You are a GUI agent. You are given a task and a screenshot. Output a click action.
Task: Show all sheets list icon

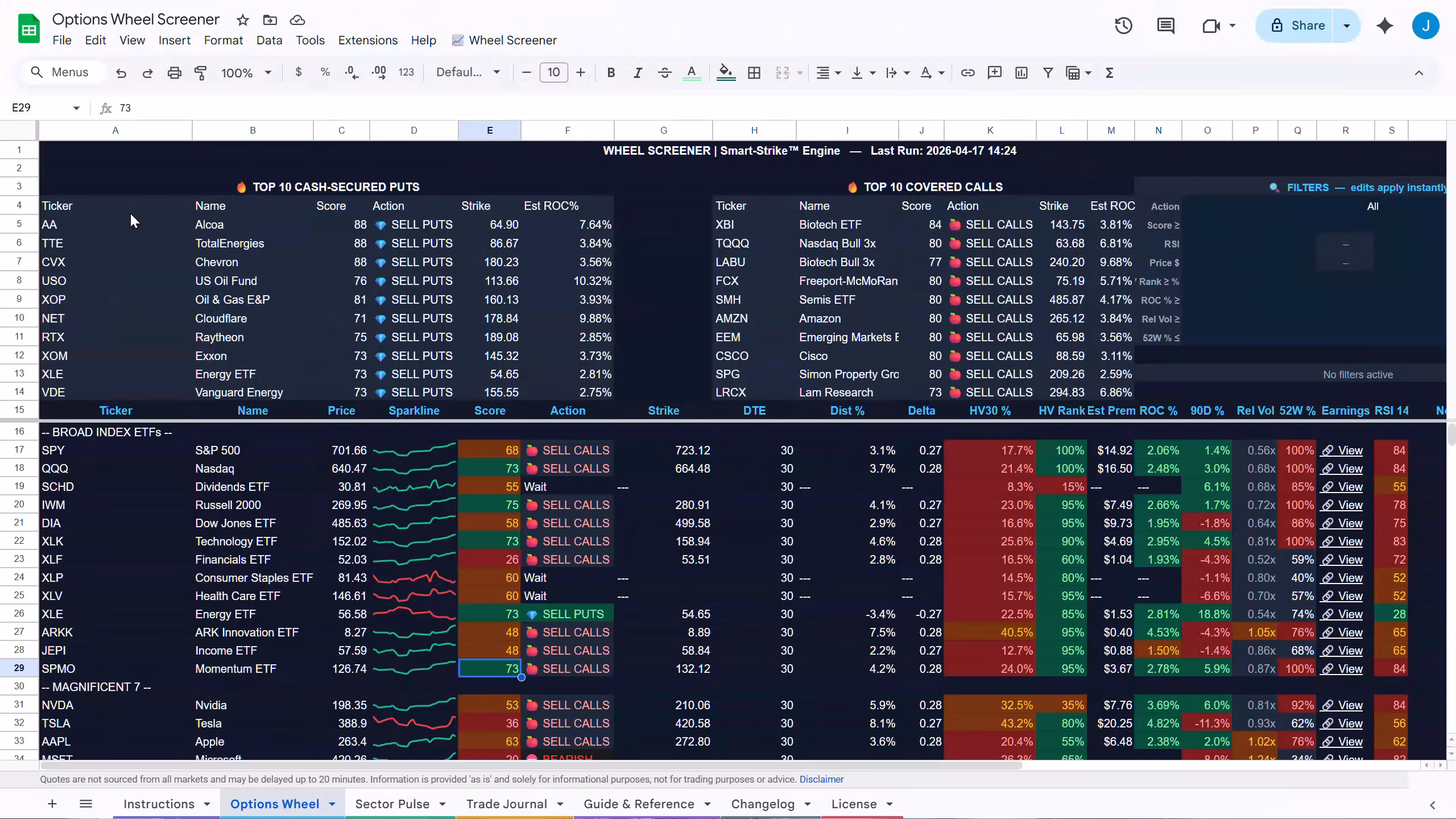(86, 804)
